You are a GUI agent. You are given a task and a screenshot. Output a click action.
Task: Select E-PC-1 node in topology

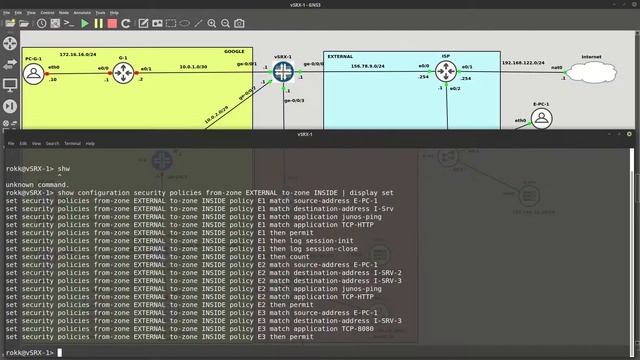tap(542, 118)
